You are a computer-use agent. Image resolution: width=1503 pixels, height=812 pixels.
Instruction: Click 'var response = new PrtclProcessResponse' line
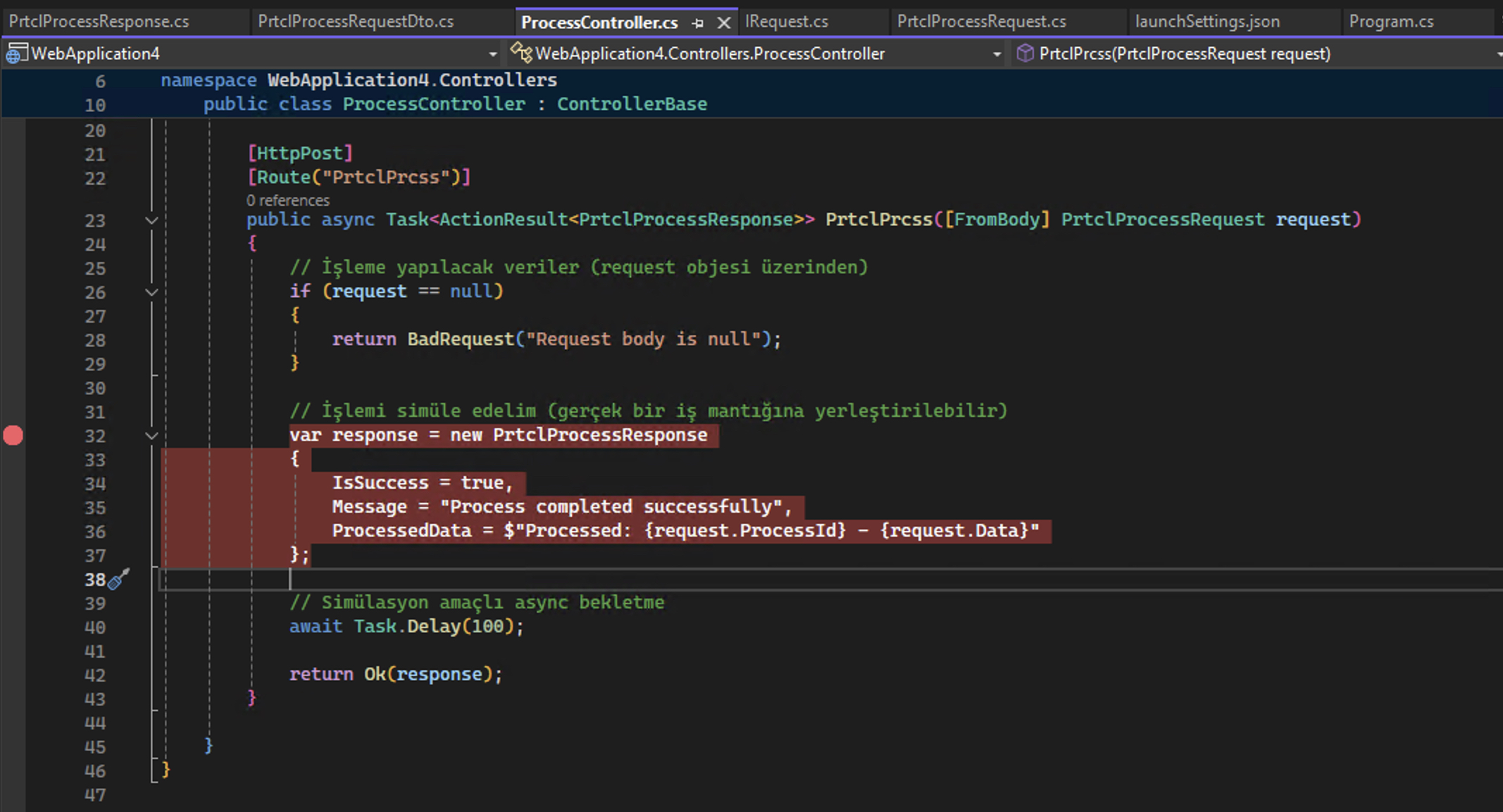pos(498,435)
